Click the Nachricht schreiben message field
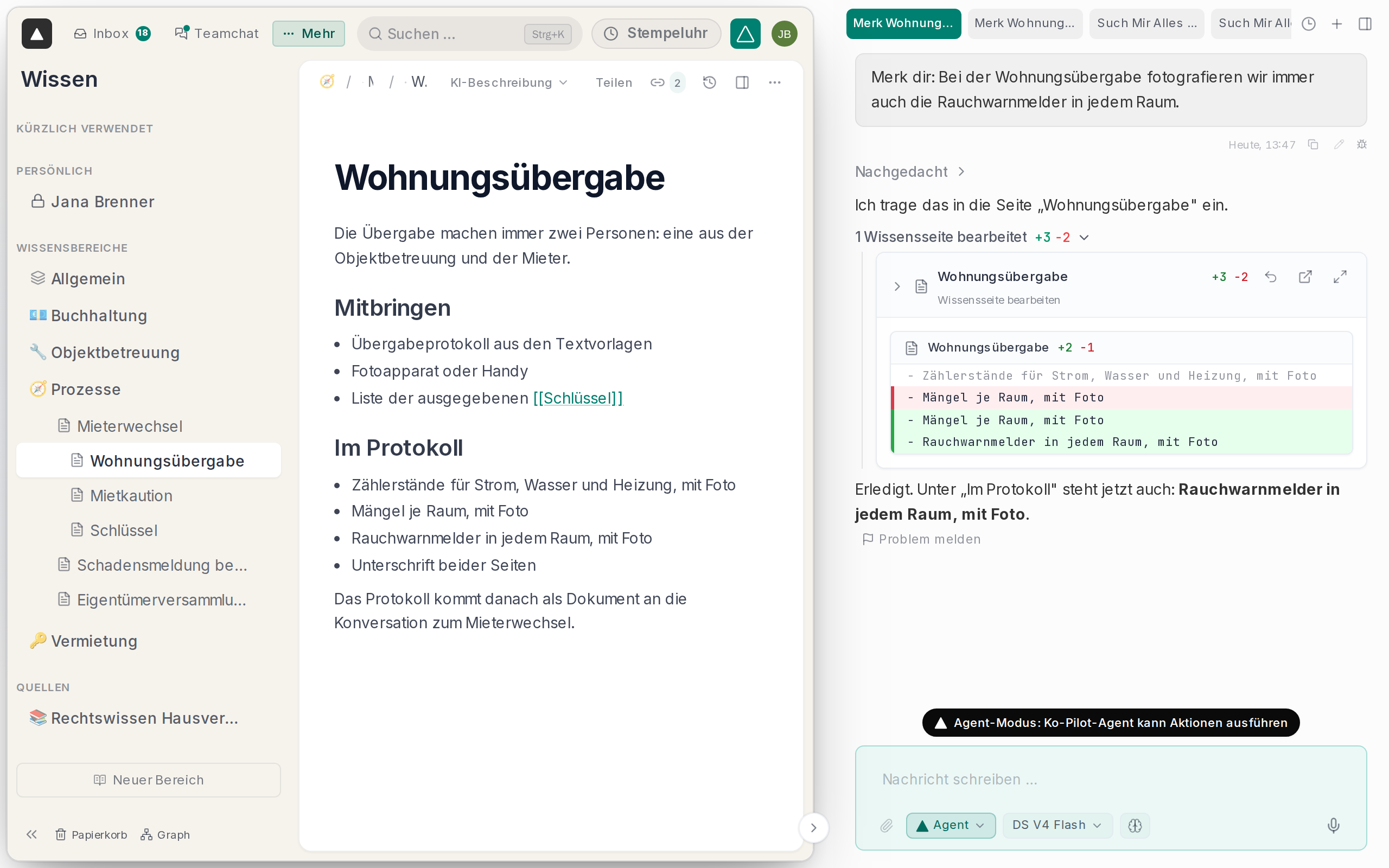Screen dimensions: 1389x868 [1110, 780]
